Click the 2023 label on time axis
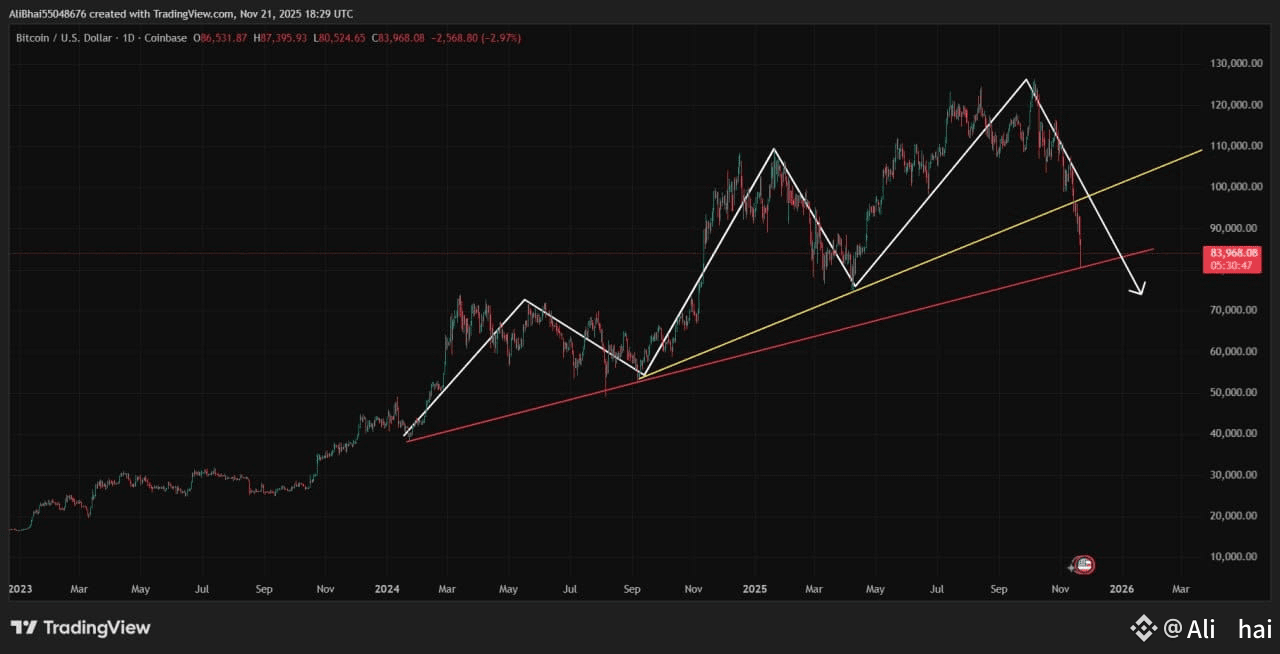The height and width of the screenshot is (654, 1280). tap(20, 589)
